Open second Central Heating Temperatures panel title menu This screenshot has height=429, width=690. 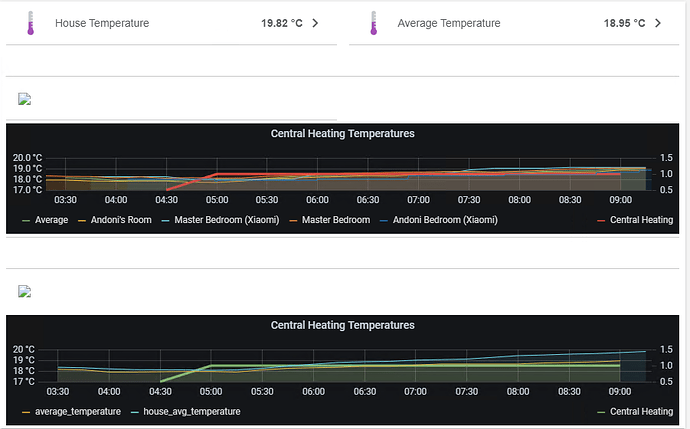[x=342, y=325]
